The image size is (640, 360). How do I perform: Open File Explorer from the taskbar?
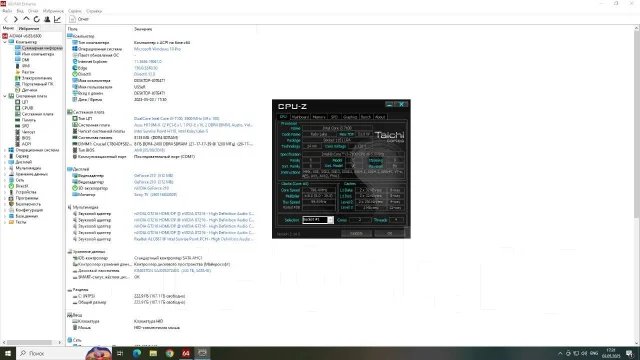pos(153,353)
